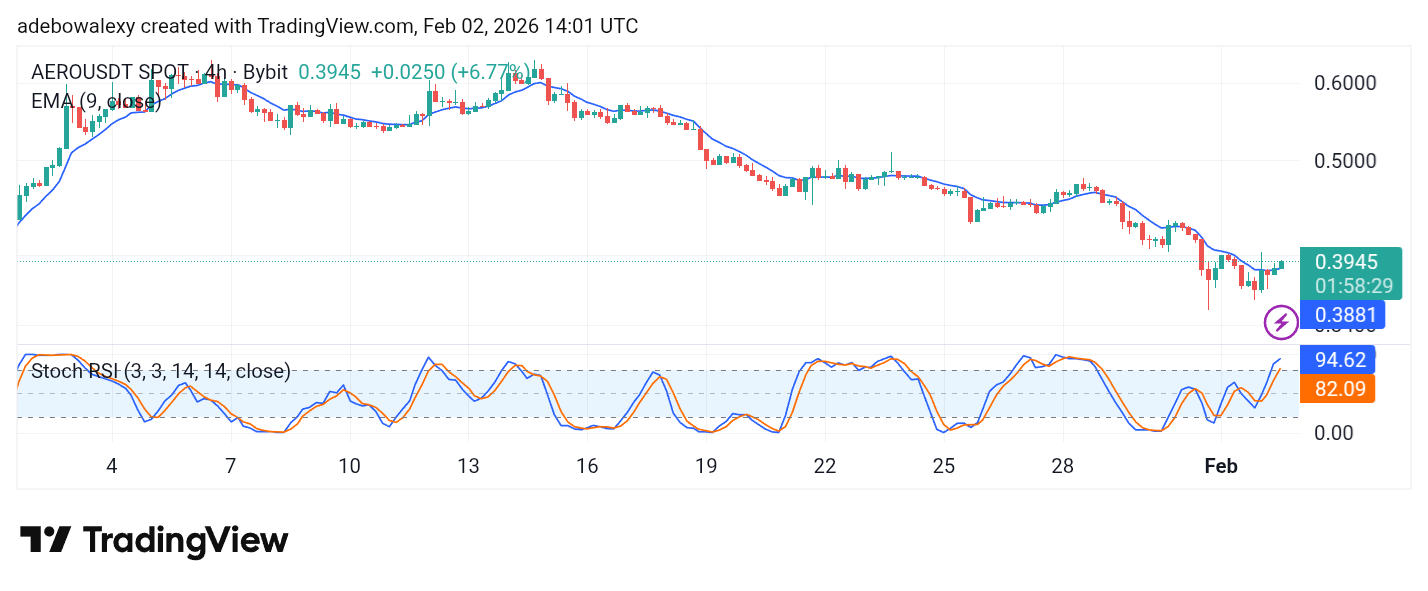Open the AEROUSDT SPOT symbol label

click(109, 72)
